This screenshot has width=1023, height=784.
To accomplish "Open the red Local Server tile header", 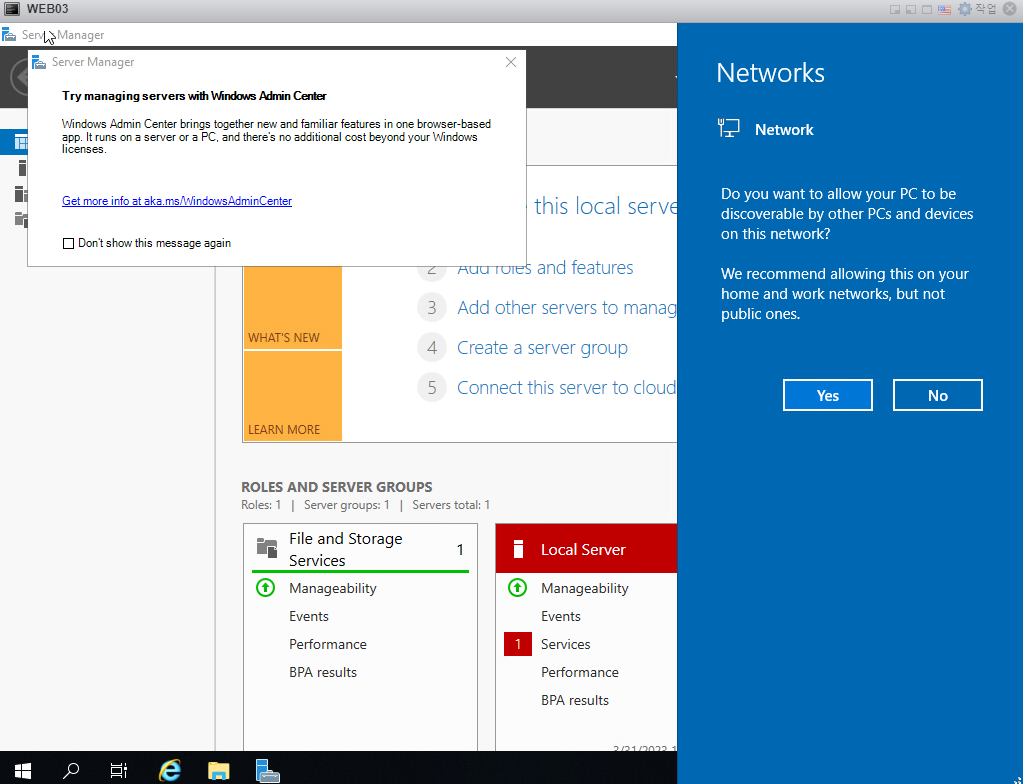I will [586, 549].
